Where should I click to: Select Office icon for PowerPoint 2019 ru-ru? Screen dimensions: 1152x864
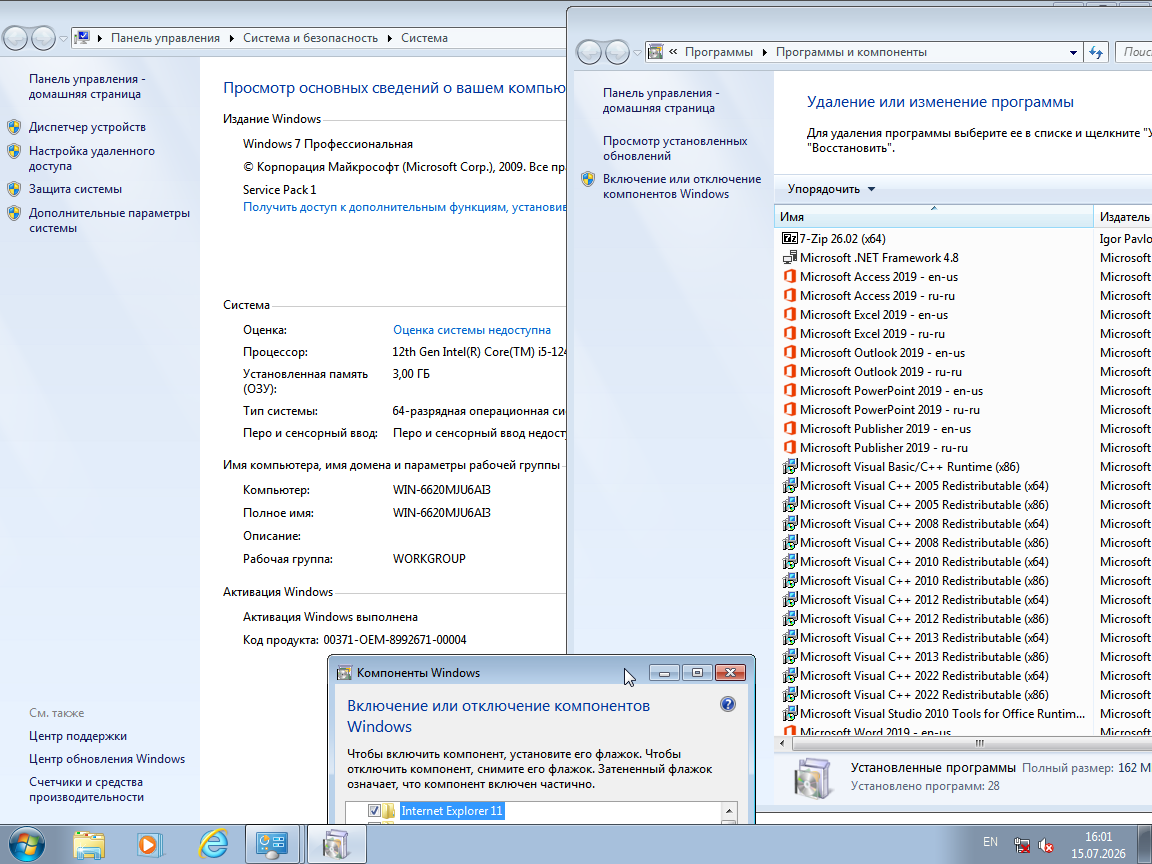click(x=789, y=409)
